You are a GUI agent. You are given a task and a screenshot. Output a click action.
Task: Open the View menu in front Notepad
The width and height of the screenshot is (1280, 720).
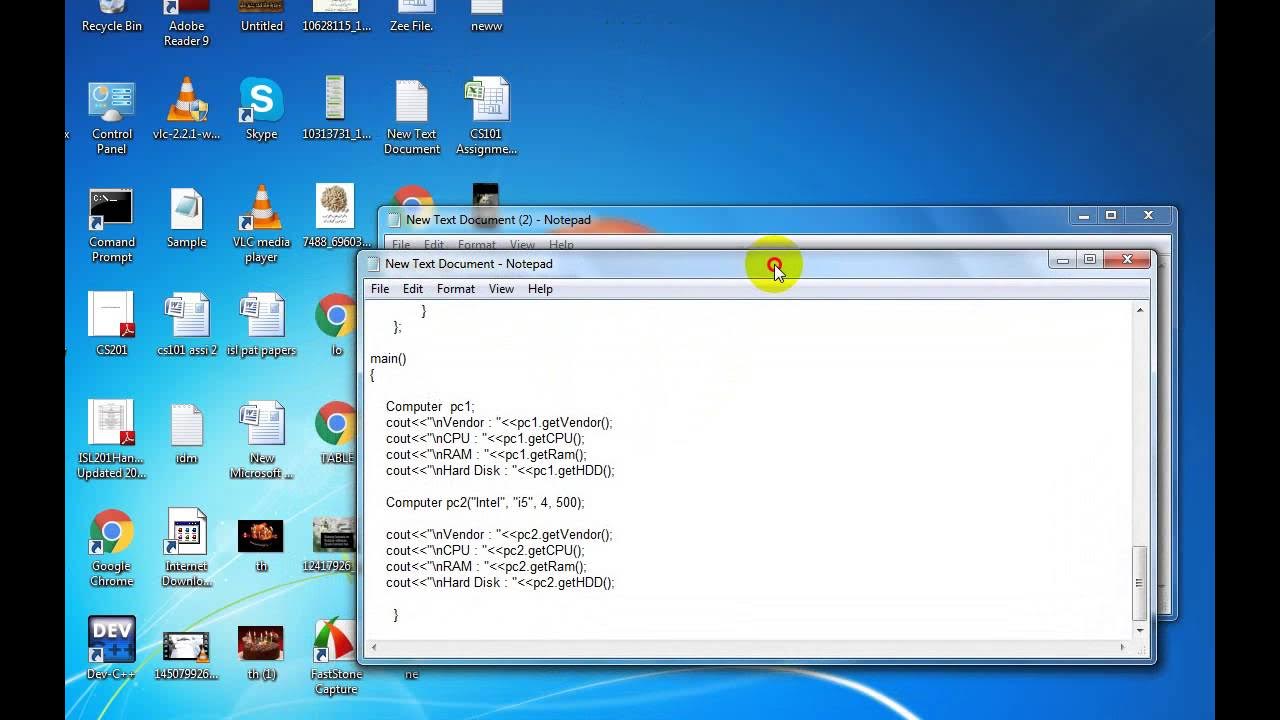click(501, 289)
